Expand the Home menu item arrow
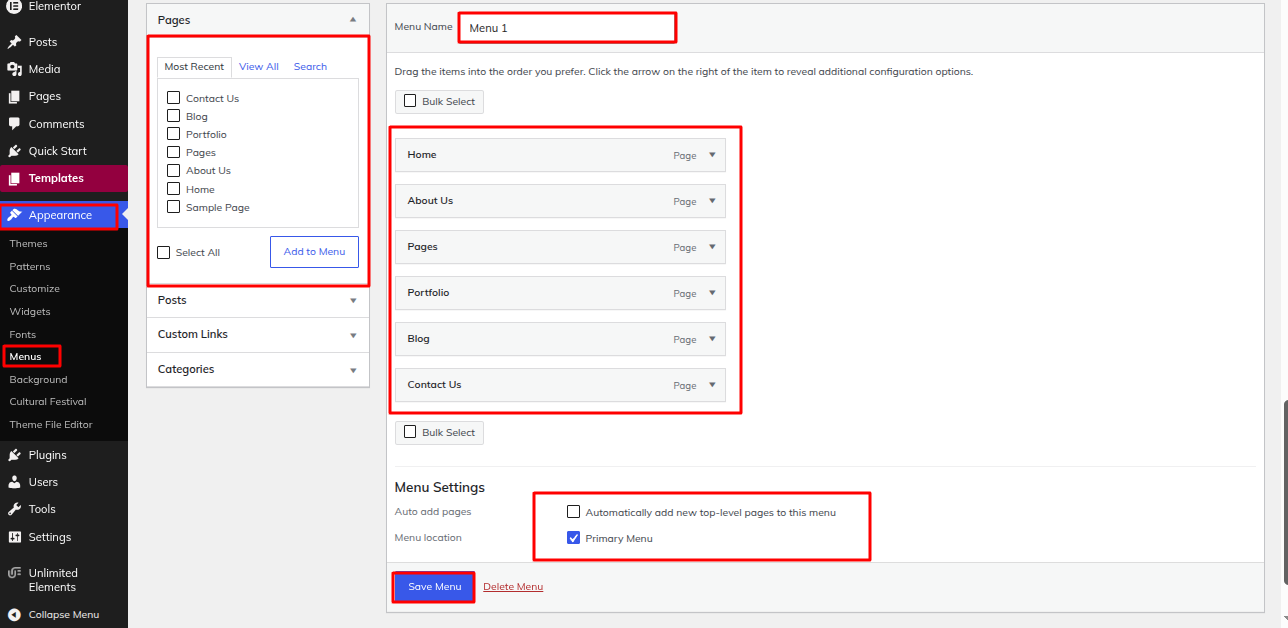 click(x=713, y=155)
